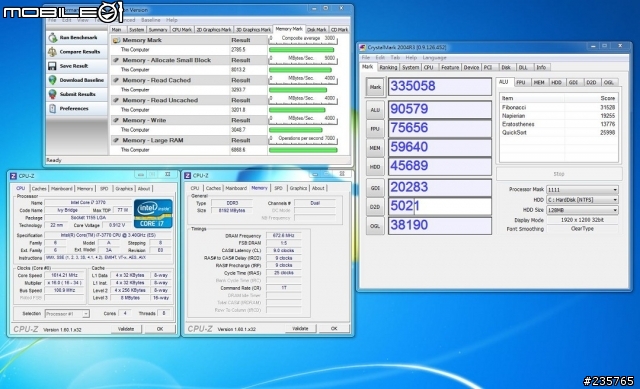Click OK in right CPU-Z window

click(x=334, y=329)
